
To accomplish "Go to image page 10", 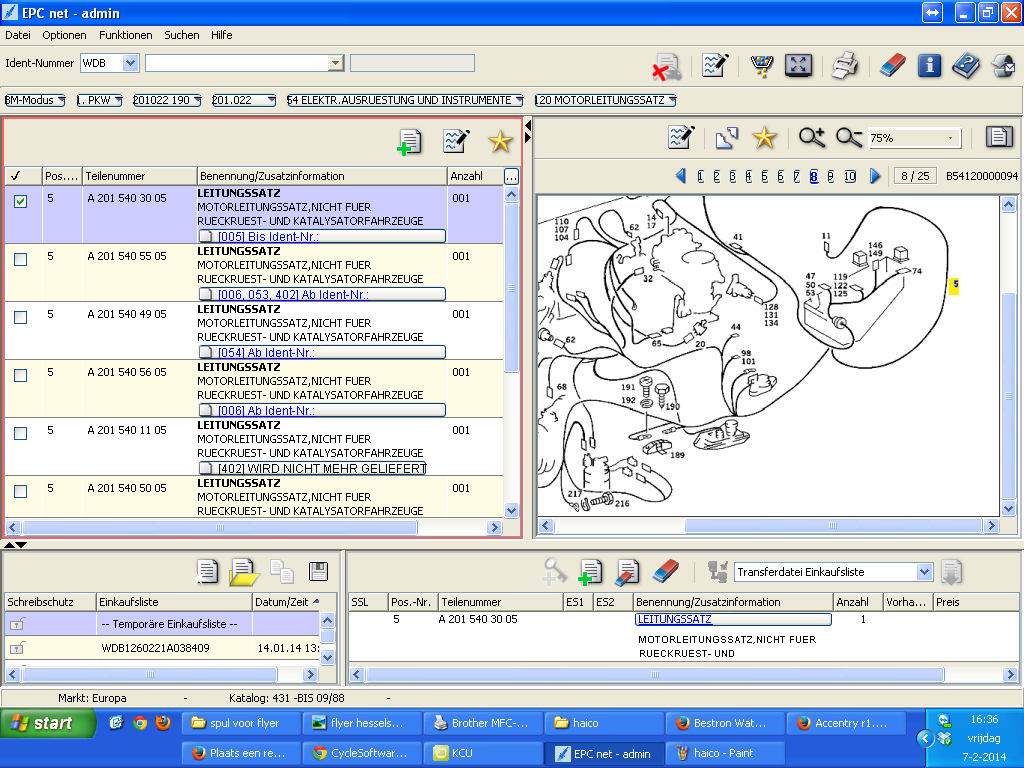I will point(850,176).
